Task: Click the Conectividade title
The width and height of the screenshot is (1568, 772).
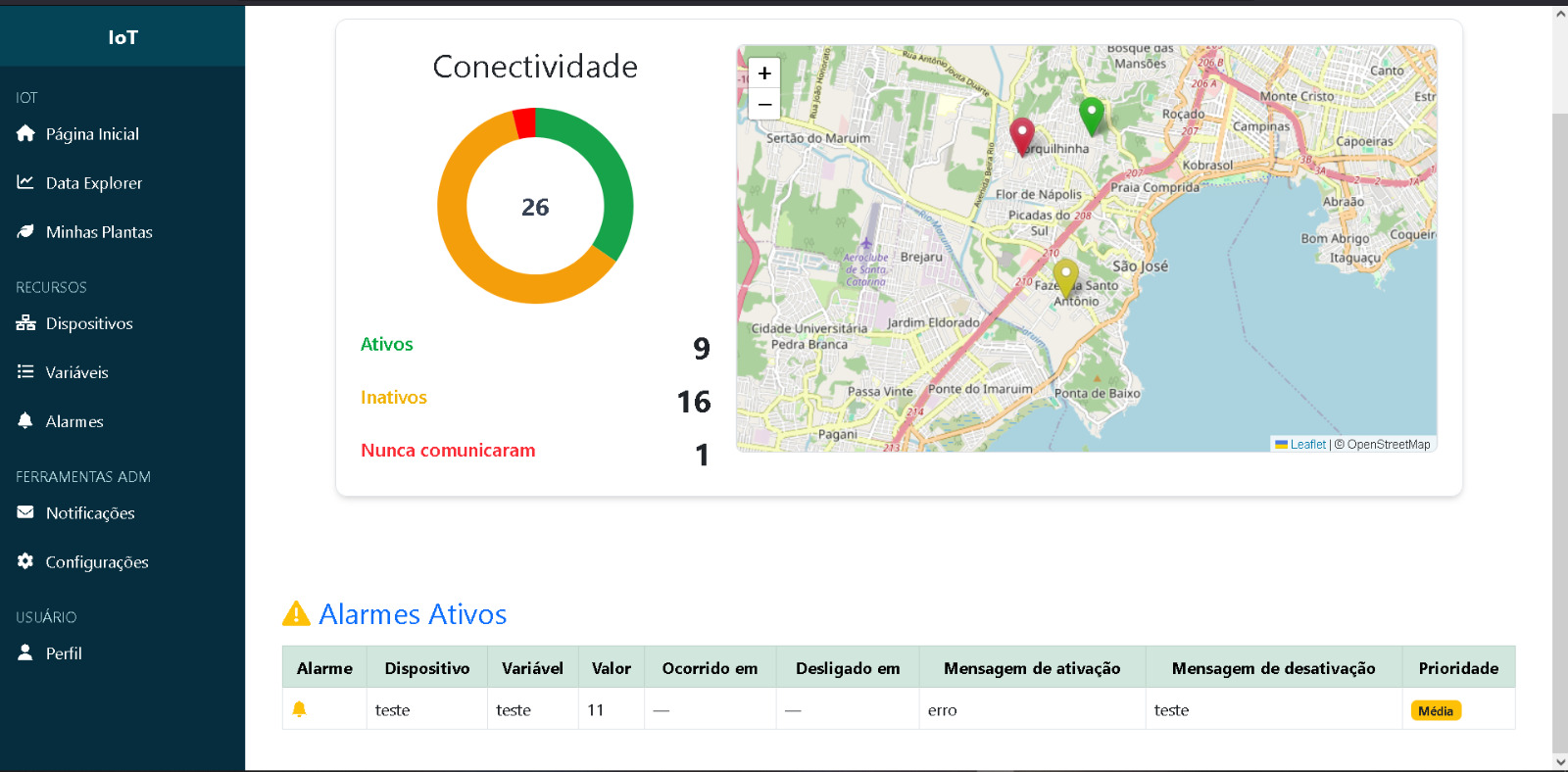Action: pyautogui.click(x=535, y=67)
